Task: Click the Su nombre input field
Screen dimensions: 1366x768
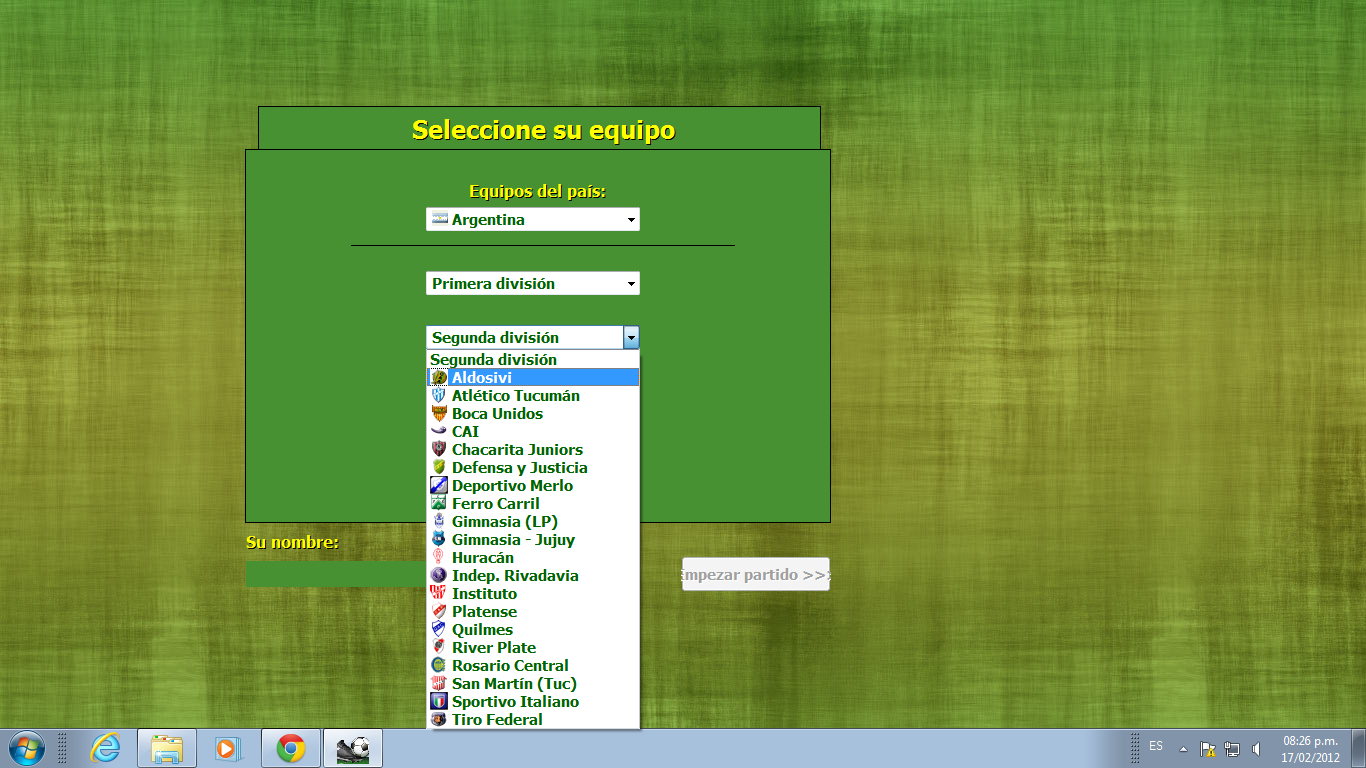Action: 336,574
